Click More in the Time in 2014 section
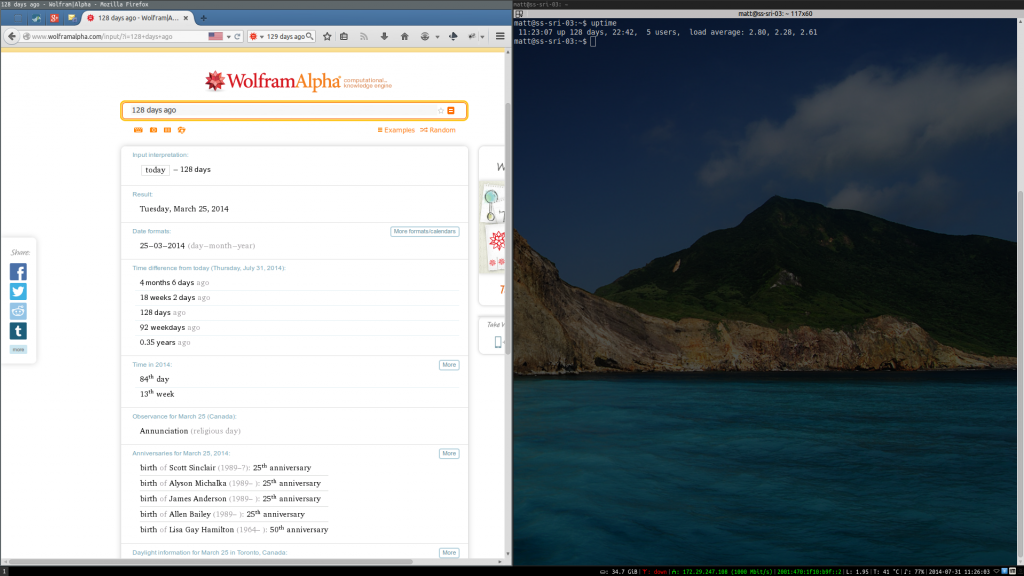 point(449,365)
